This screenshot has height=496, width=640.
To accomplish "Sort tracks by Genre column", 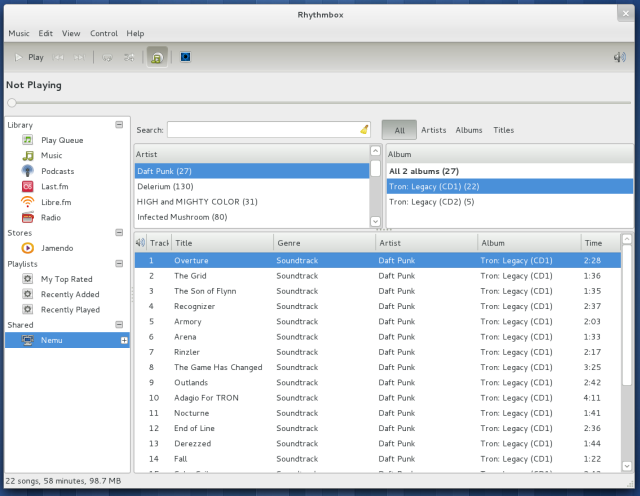I will 324,243.
